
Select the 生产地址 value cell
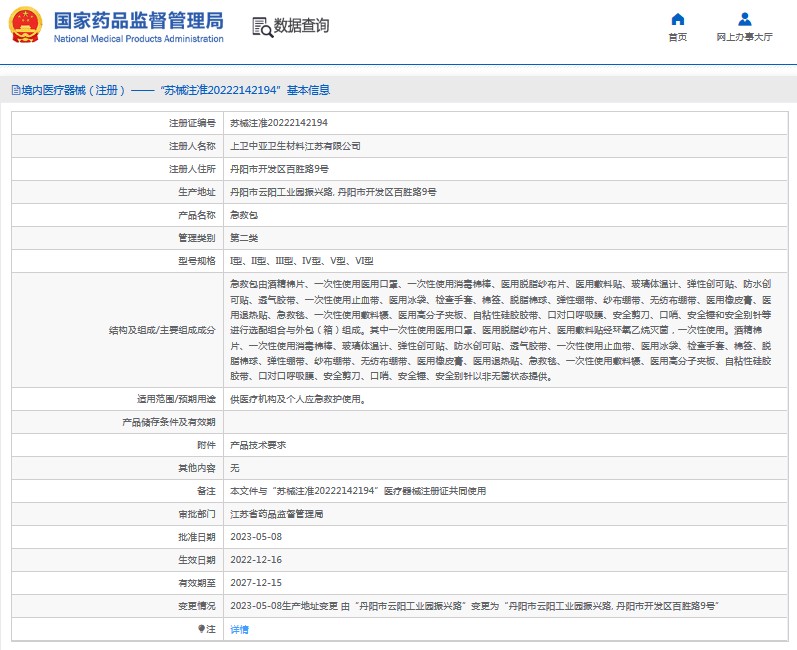click(506, 192)
